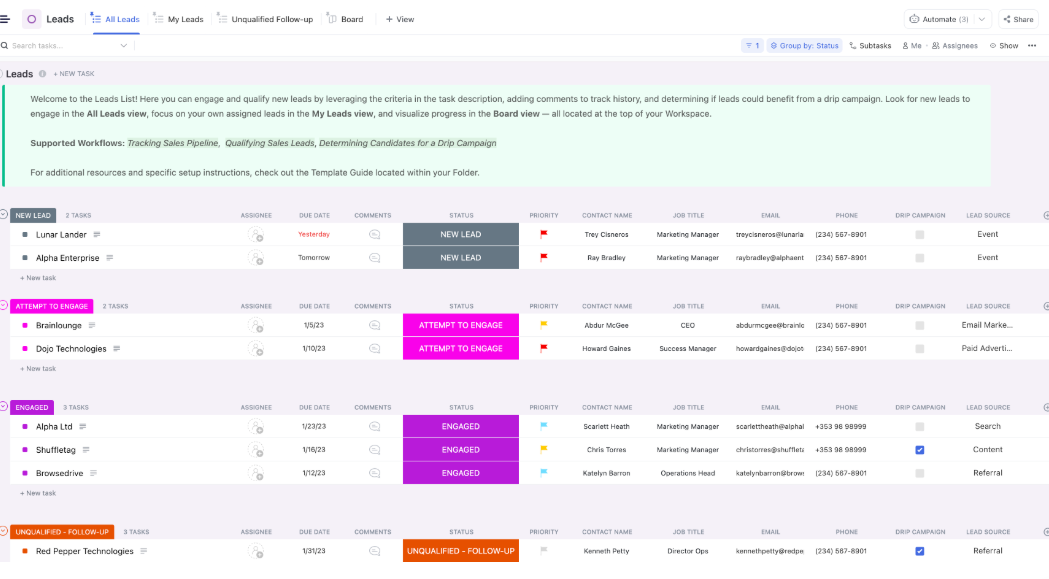The height and width of the screenshot is (579, 1049).
Task: Open Group by Status dropdown
Action: (804, 46)
